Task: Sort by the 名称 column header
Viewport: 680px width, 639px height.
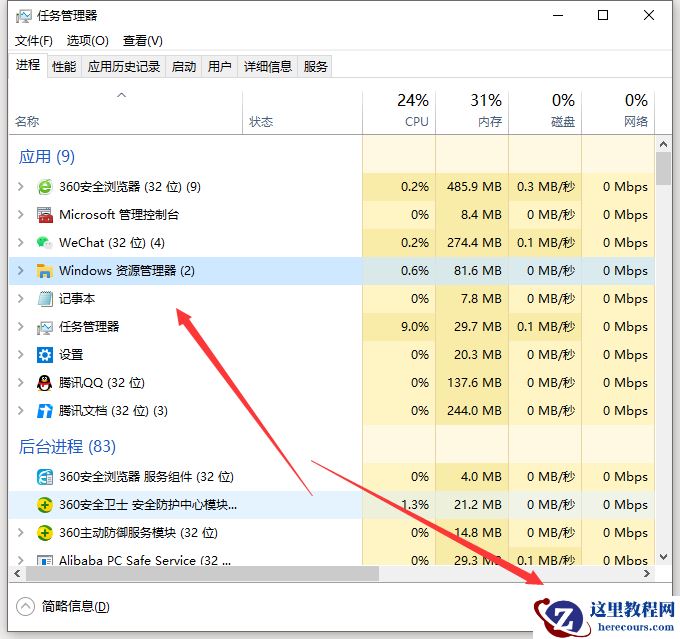Action: pyautogui.click(x=125, y=113)
